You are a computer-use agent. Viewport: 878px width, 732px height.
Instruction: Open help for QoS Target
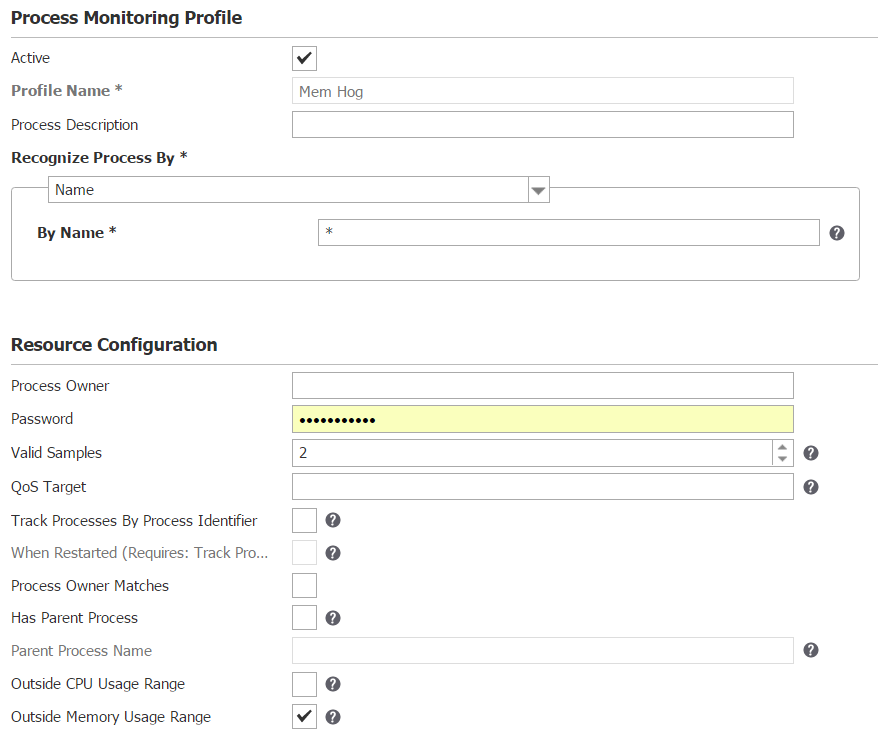click(x=810, y=486)
